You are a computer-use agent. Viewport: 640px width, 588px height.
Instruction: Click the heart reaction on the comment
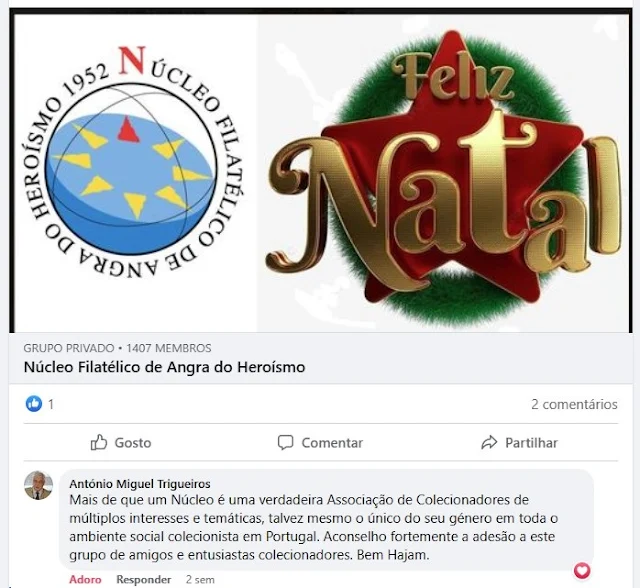pyautogui.click(x=582, y=570)
